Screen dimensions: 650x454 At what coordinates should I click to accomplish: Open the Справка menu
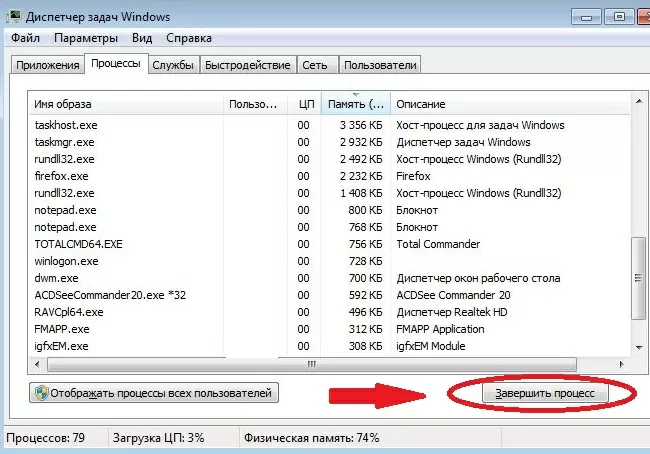[188, 38]
